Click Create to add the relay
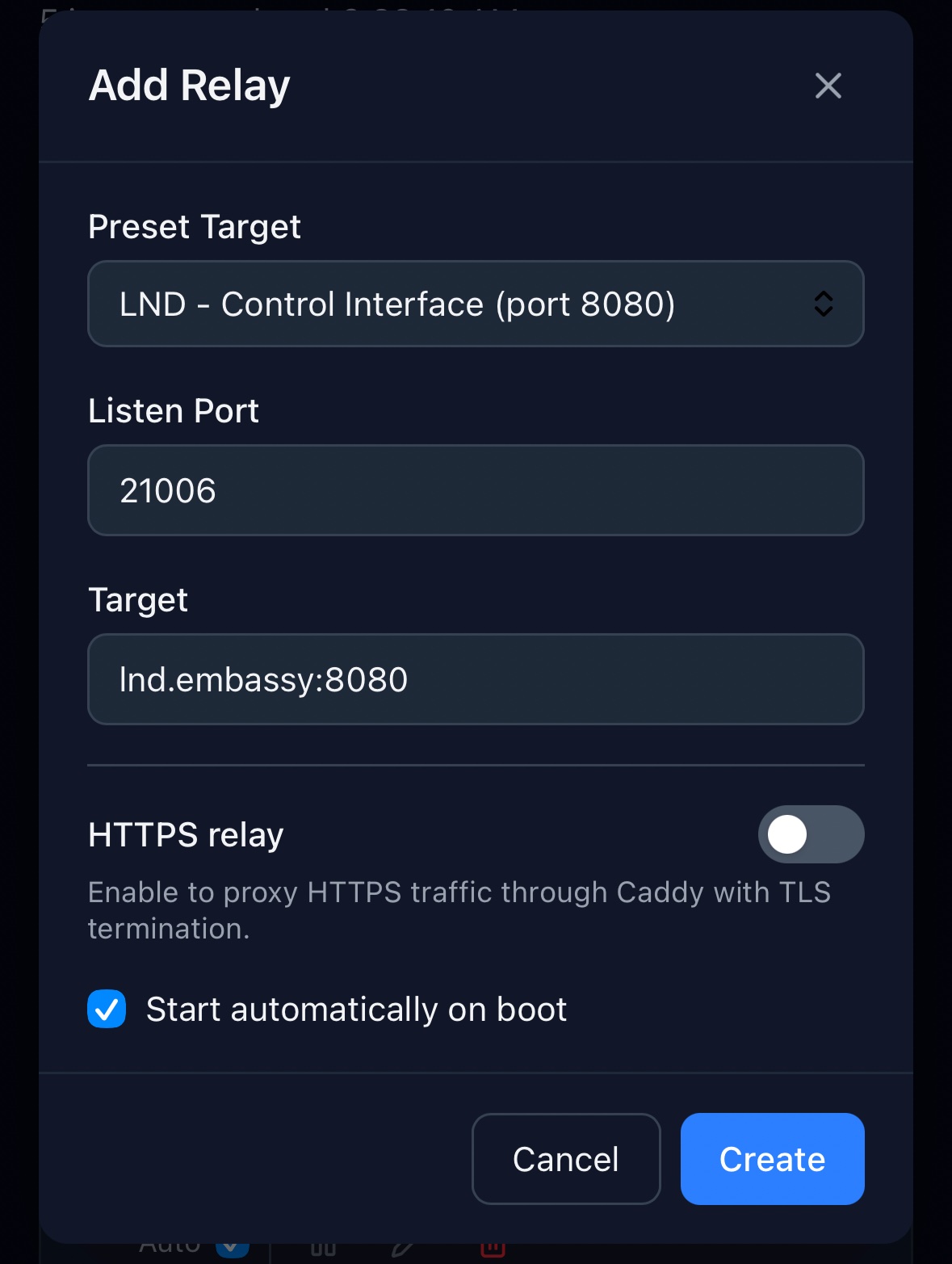 [x=772, y=1159]
